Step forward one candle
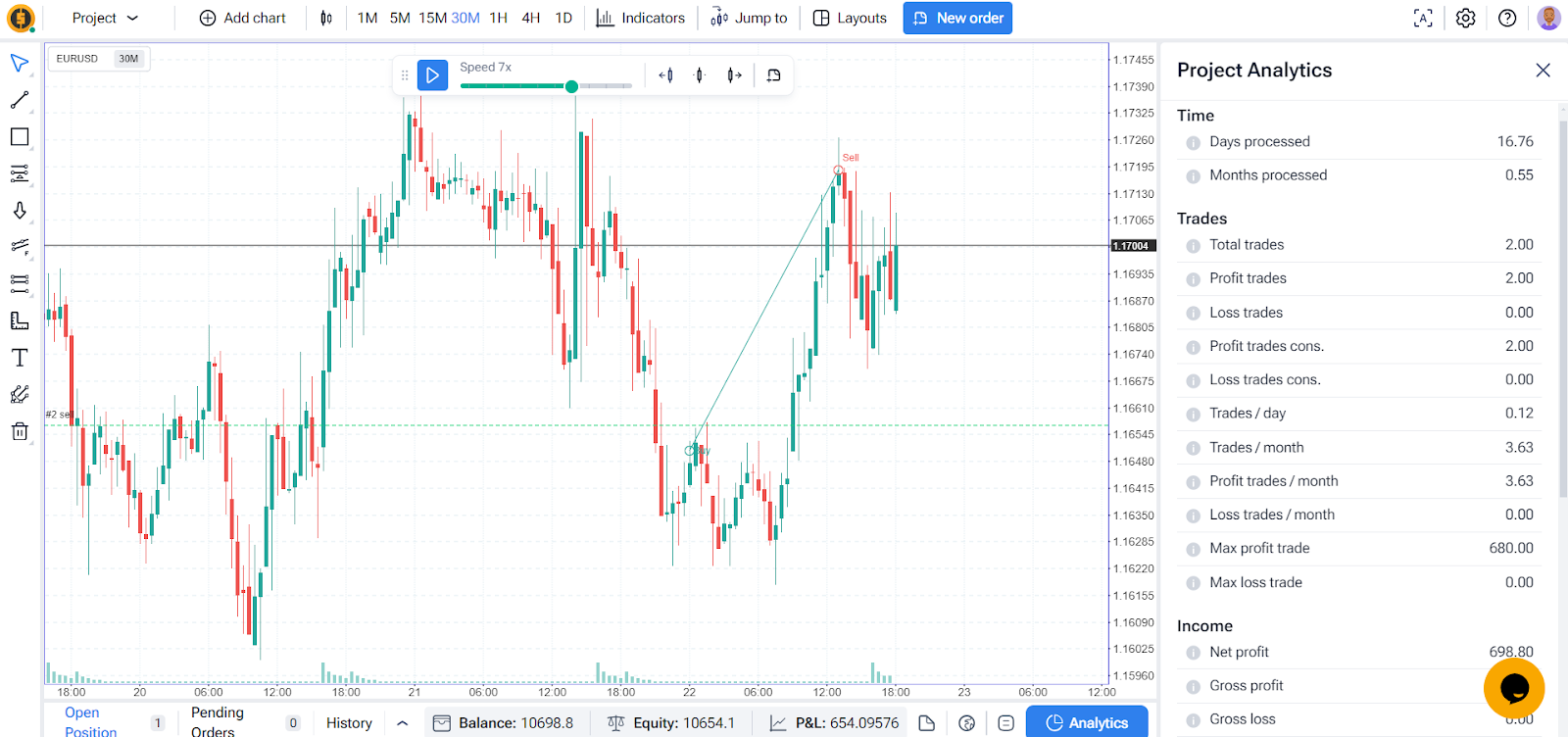1568x737 pixels. (x=734, y=75)
